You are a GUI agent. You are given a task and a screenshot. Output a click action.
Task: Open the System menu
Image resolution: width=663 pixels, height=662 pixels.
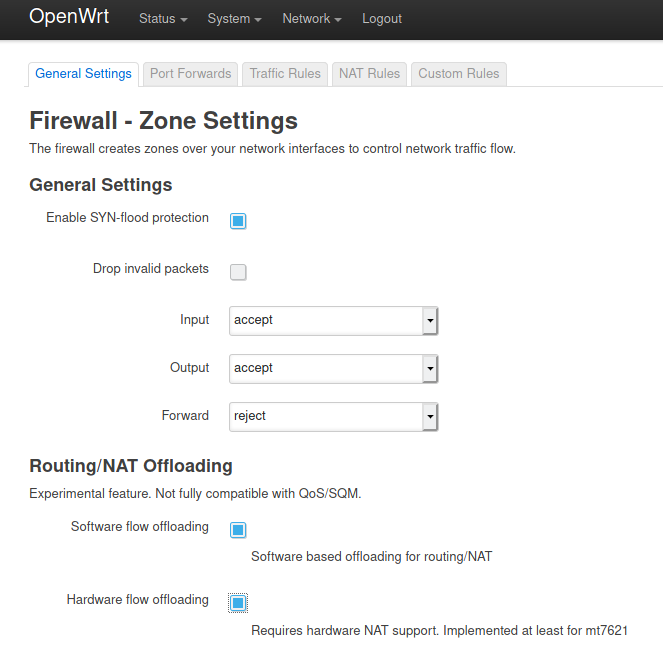click(x=234, y=19)
